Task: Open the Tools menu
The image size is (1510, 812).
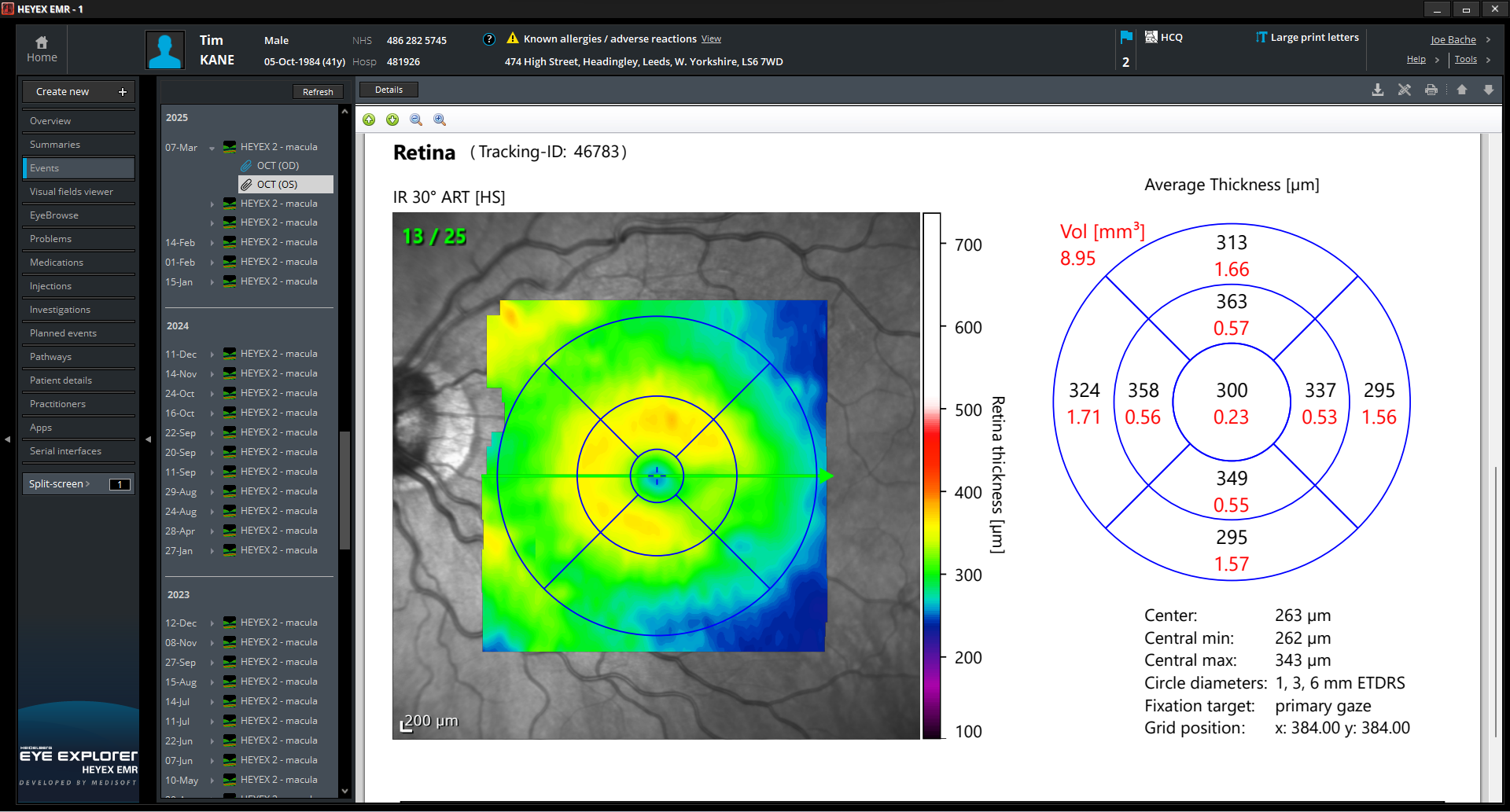Action: coord(1465,60)
